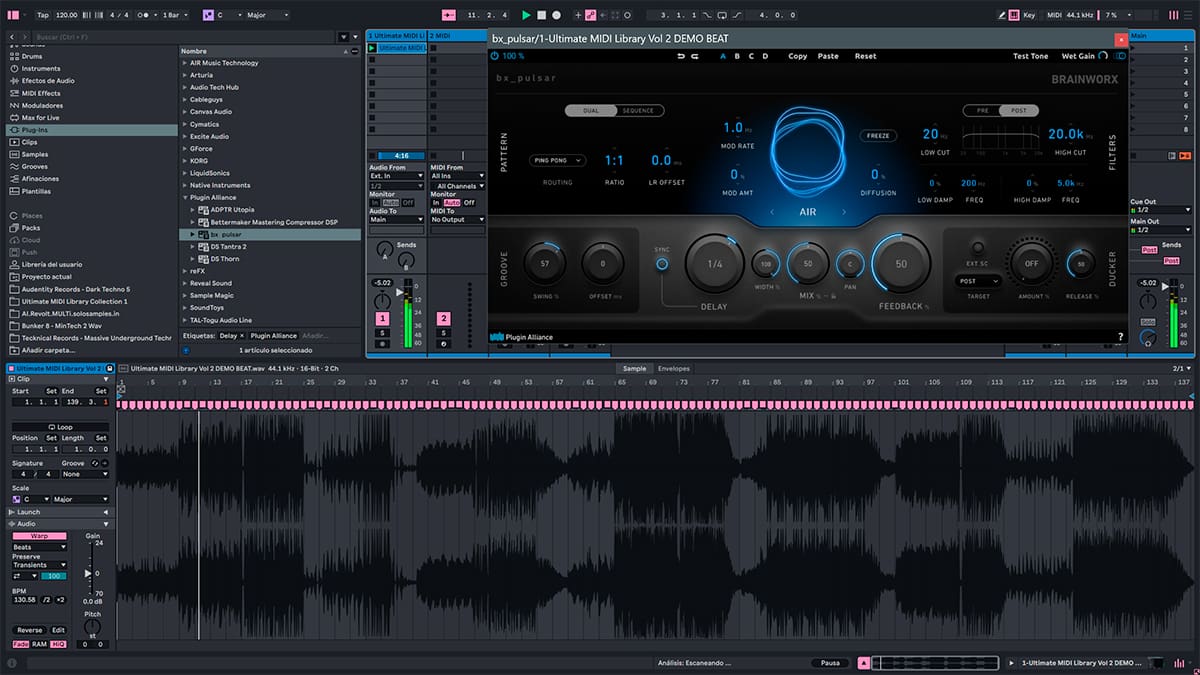Open the Major scale dropdown in the top bar
The width and height of the screenshot is (1200, 675).
269,15
